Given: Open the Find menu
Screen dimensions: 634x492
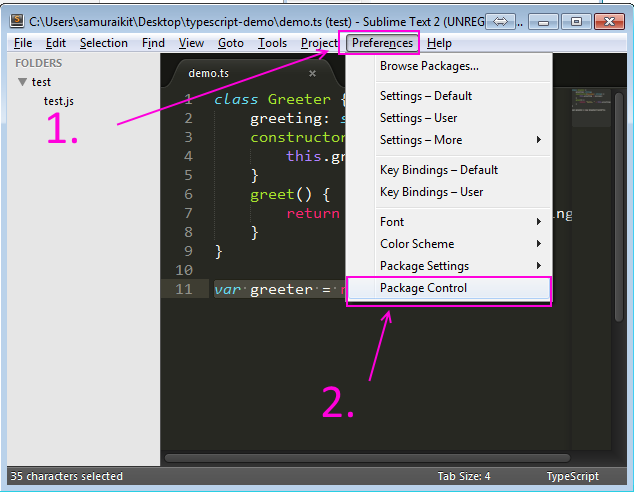Looking at the screenshot, I should (153, 43).
